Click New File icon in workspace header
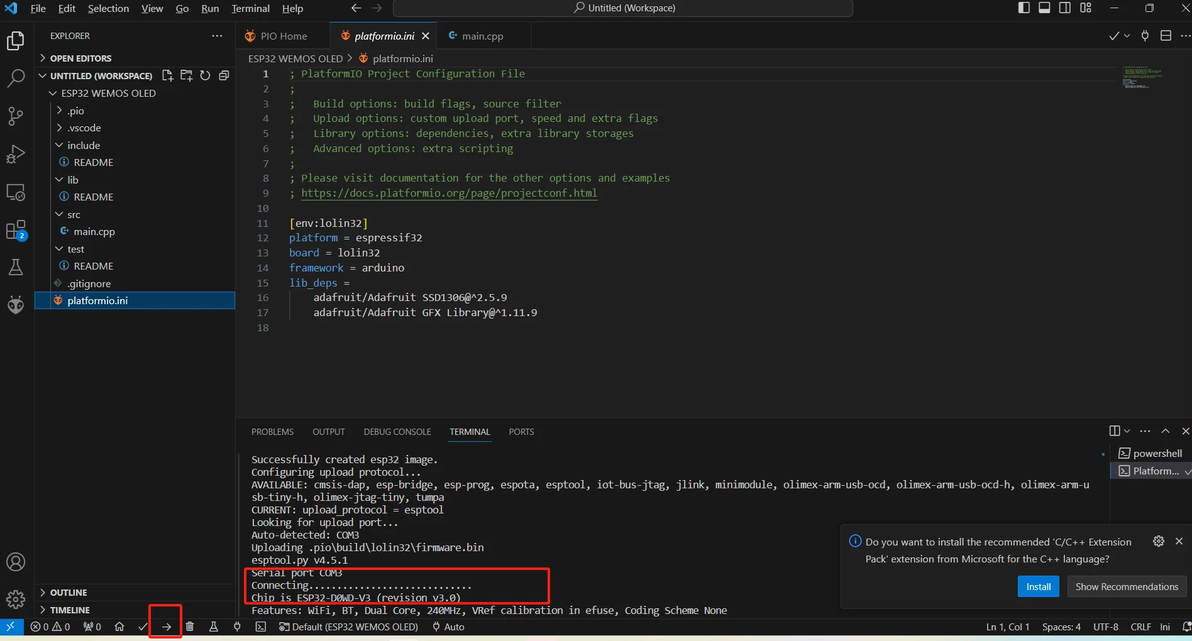 coord(167,75)
